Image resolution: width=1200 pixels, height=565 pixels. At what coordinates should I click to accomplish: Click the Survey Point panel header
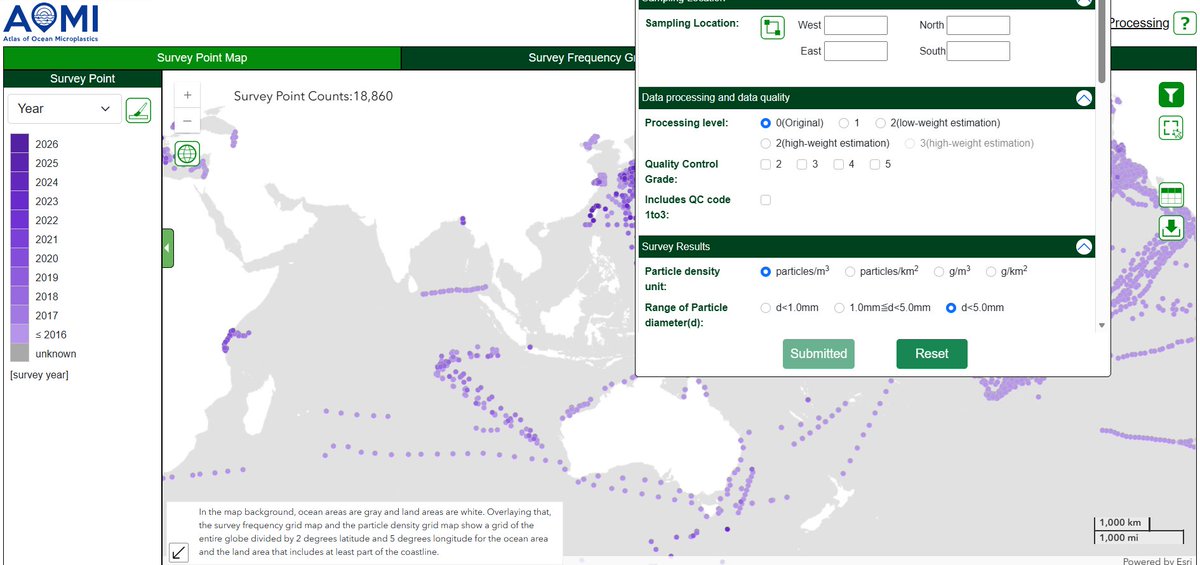click(82, 78)
